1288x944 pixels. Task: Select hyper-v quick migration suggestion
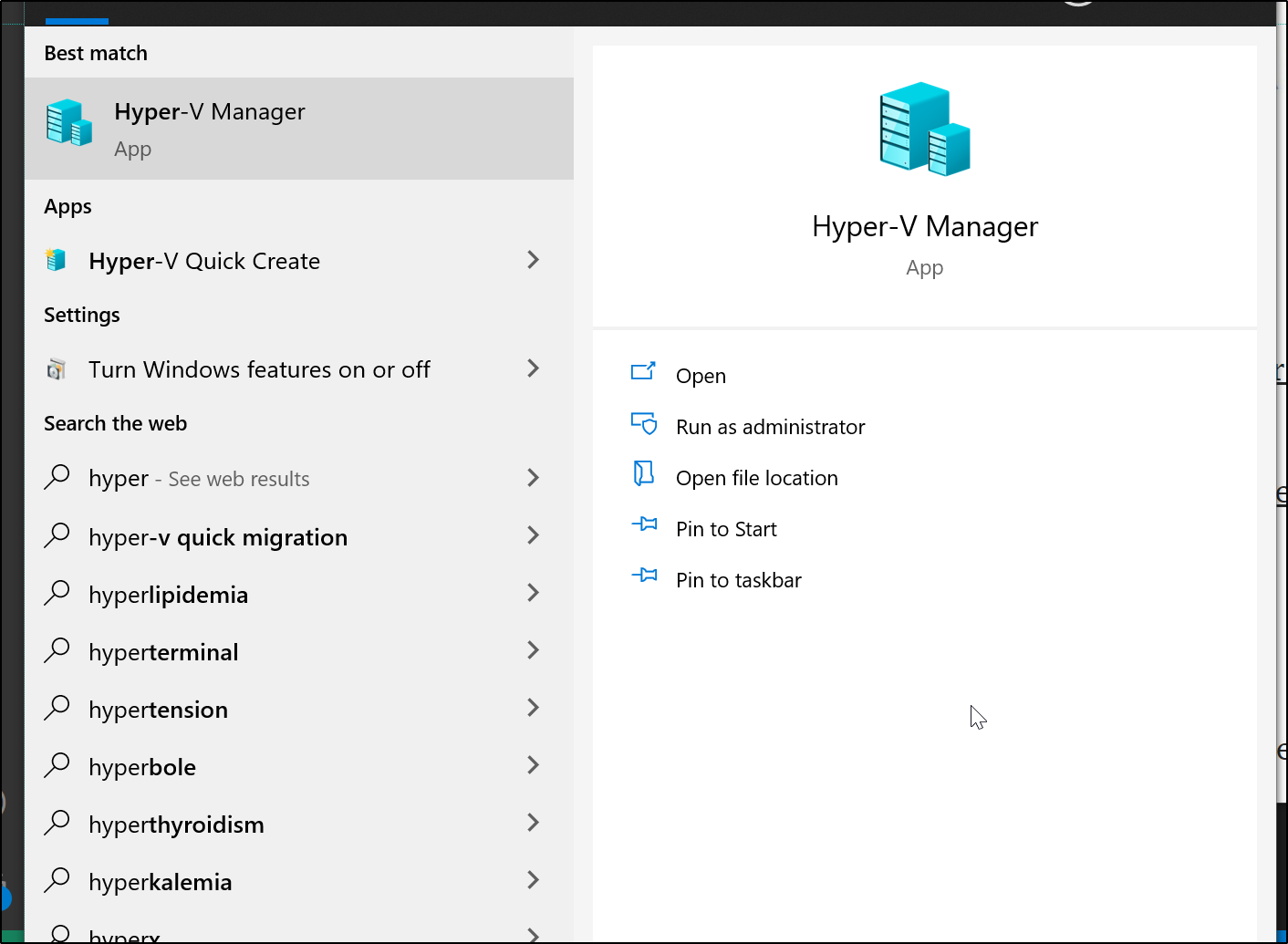tap(299, 536)
